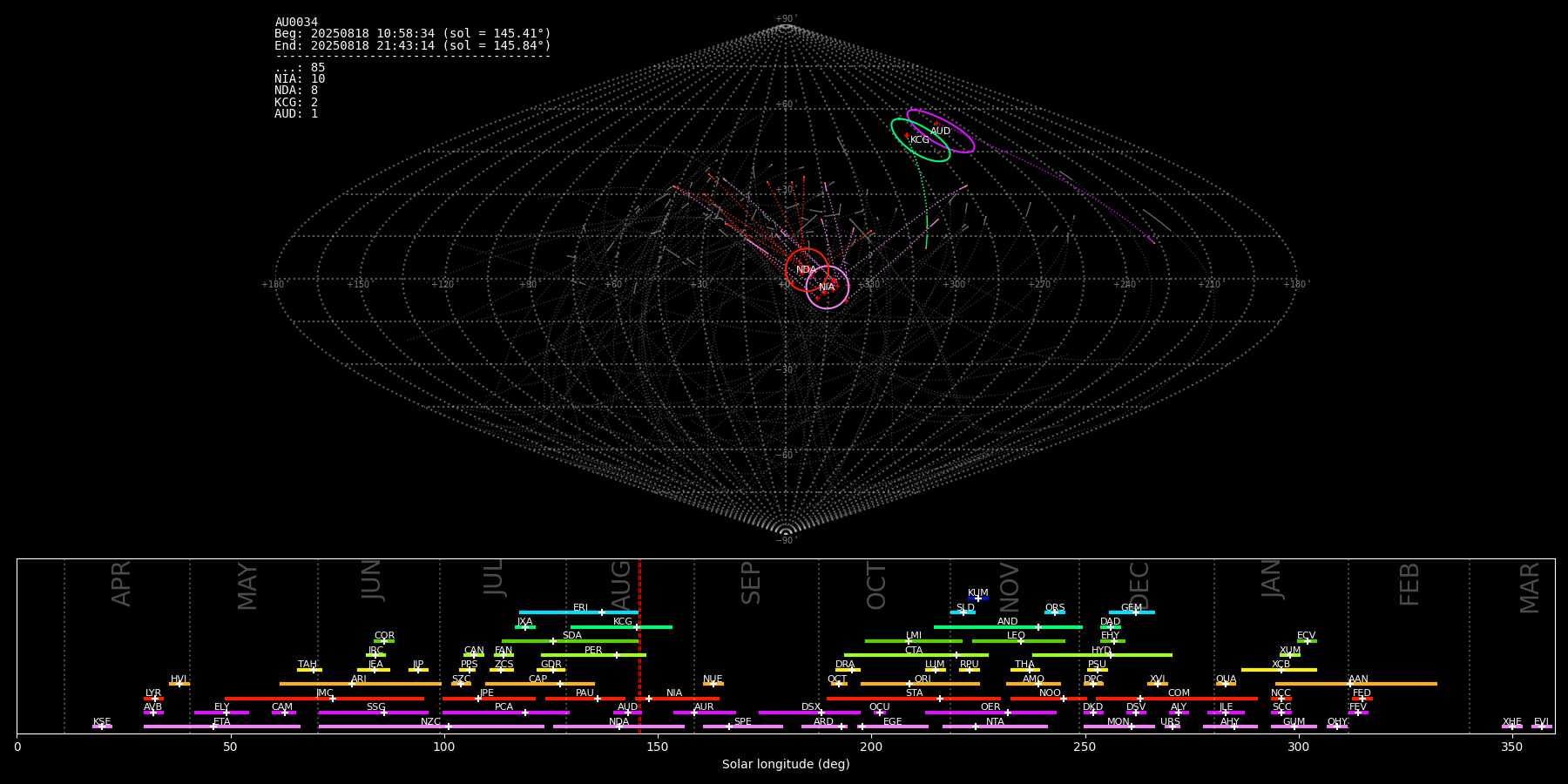This screenshot has width=1568, height=784.
Task: Click the URS shower label in timeline
Action: [1170, 721]
